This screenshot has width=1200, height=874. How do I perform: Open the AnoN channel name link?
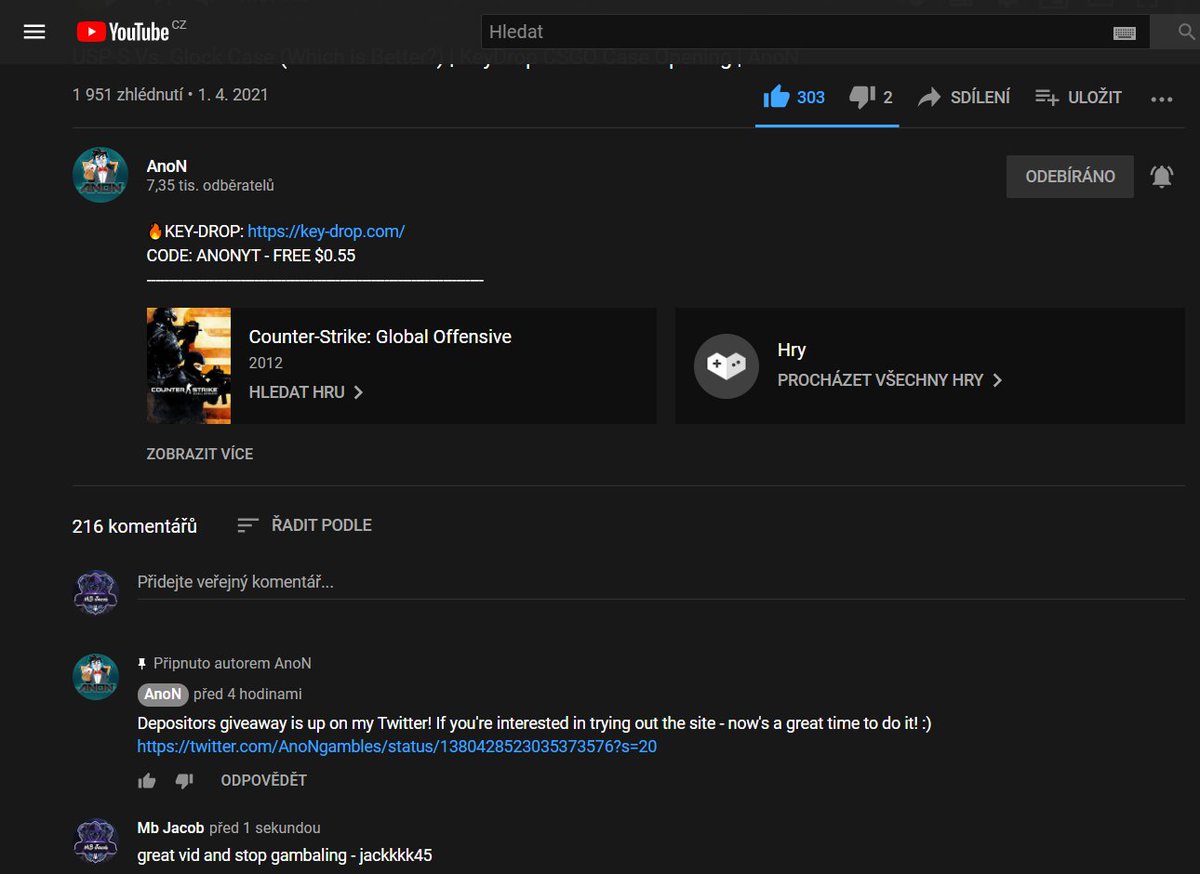coord(166,166)
